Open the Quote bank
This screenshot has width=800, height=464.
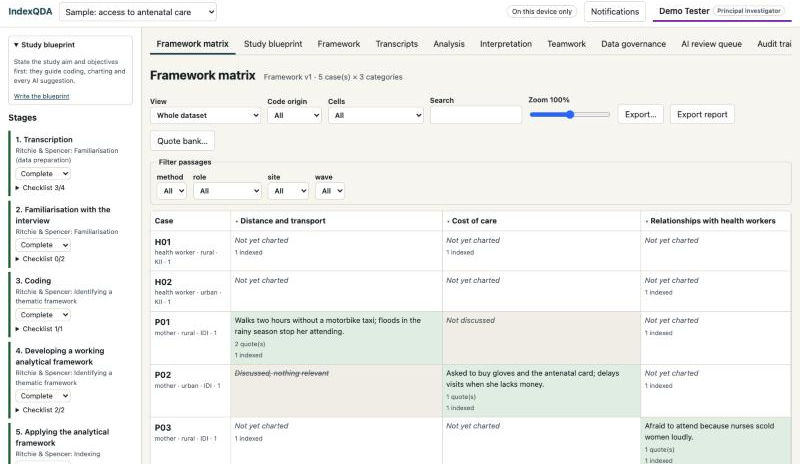(182, 141)
